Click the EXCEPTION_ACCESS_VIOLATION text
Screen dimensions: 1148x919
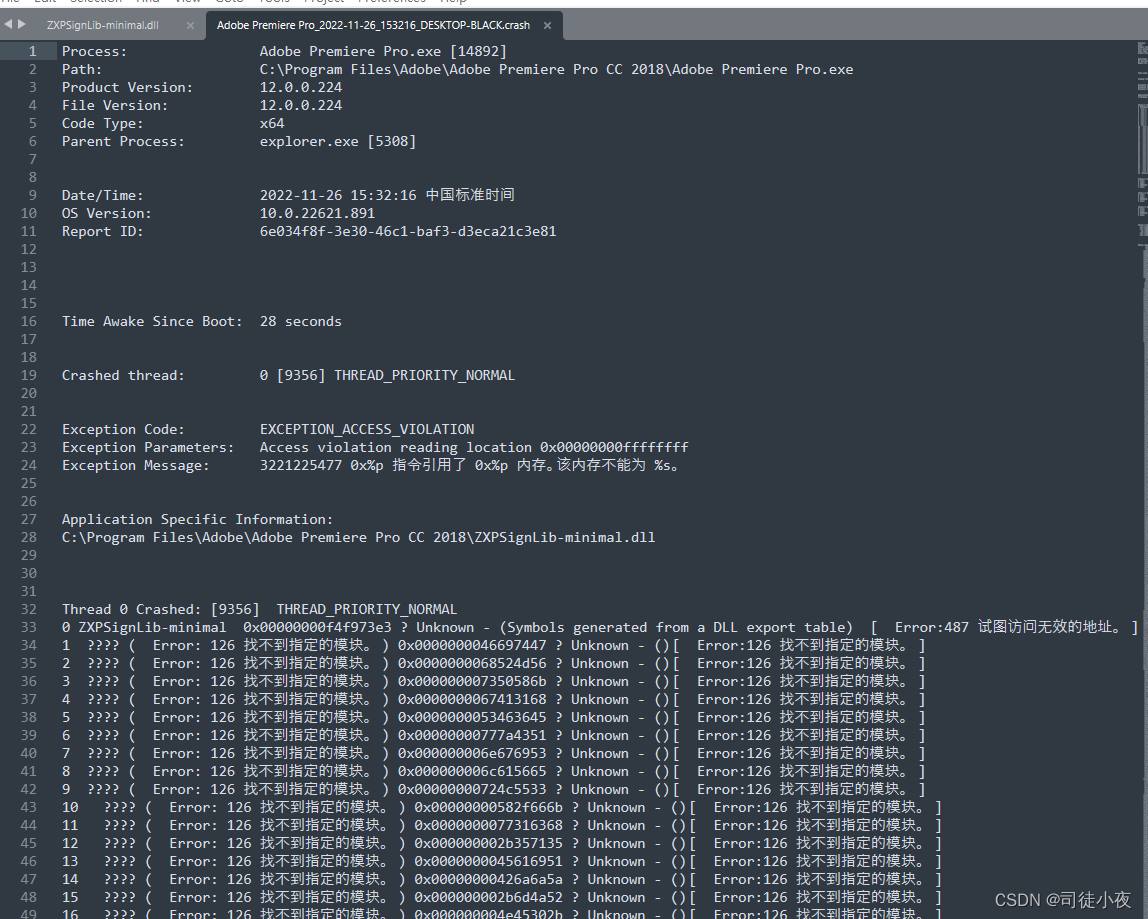pos(367,429)
